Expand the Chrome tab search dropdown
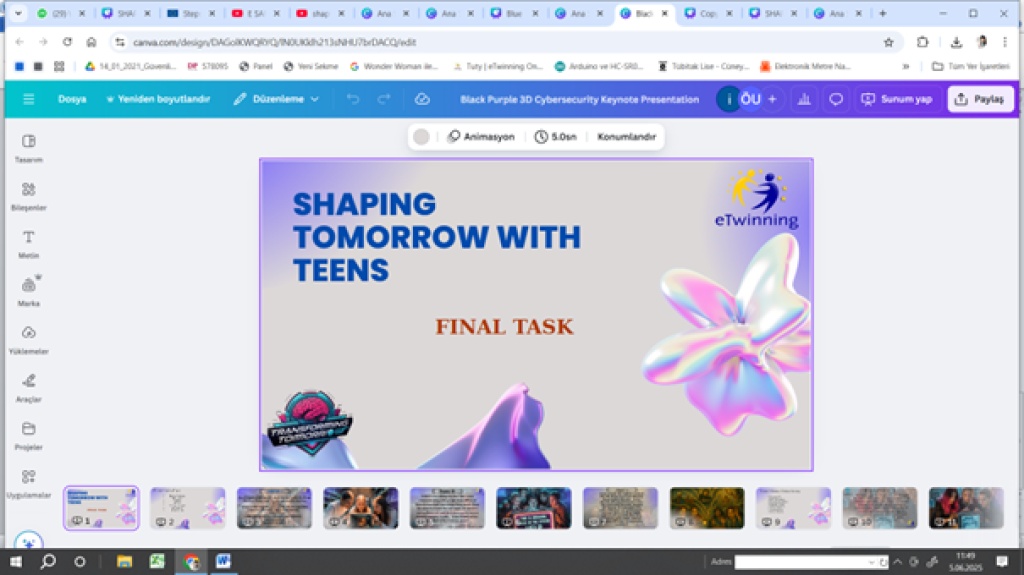Viewport: 1024px width, 575px height. [x=17, y=14]
